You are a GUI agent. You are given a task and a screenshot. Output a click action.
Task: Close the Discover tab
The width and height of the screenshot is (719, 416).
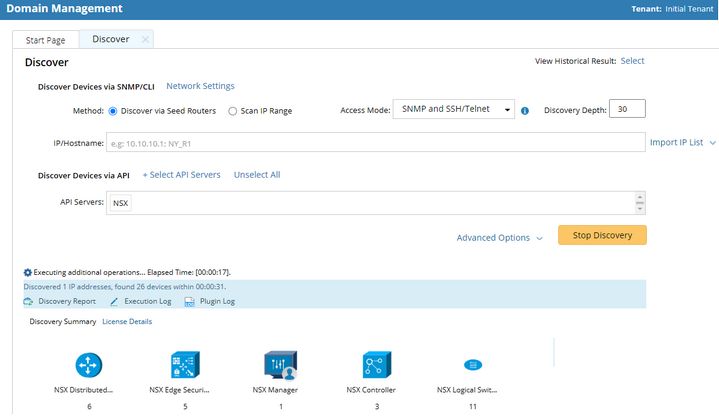145,39
